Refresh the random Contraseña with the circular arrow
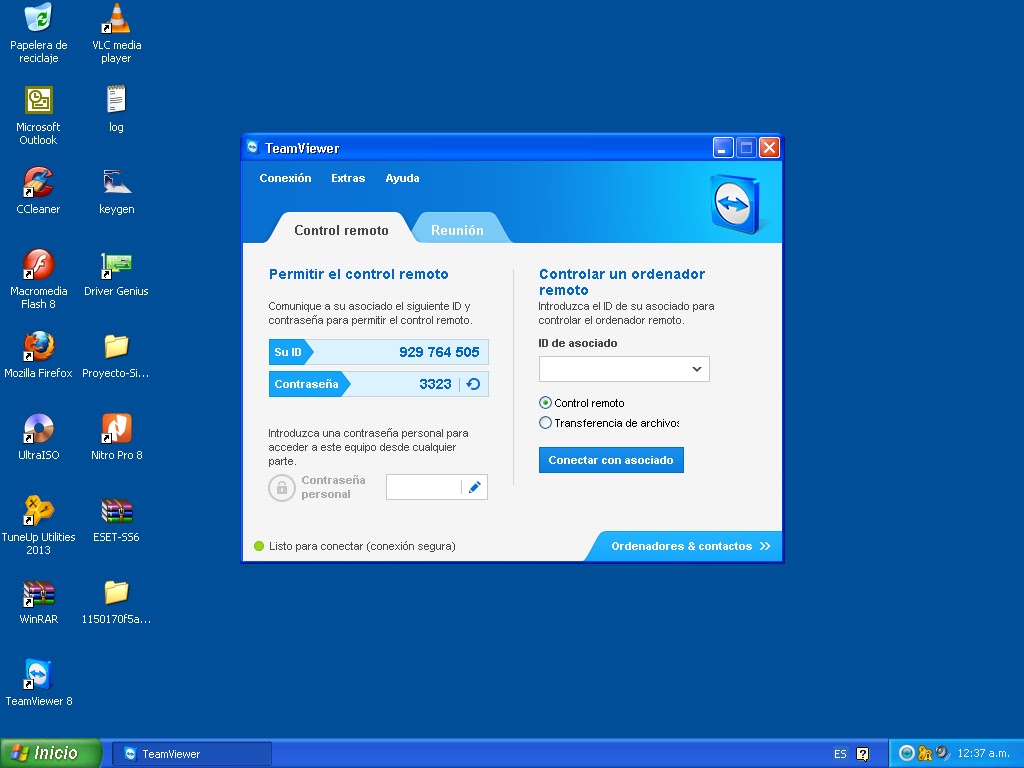1024x768 pixels. [x=473, y=384]
